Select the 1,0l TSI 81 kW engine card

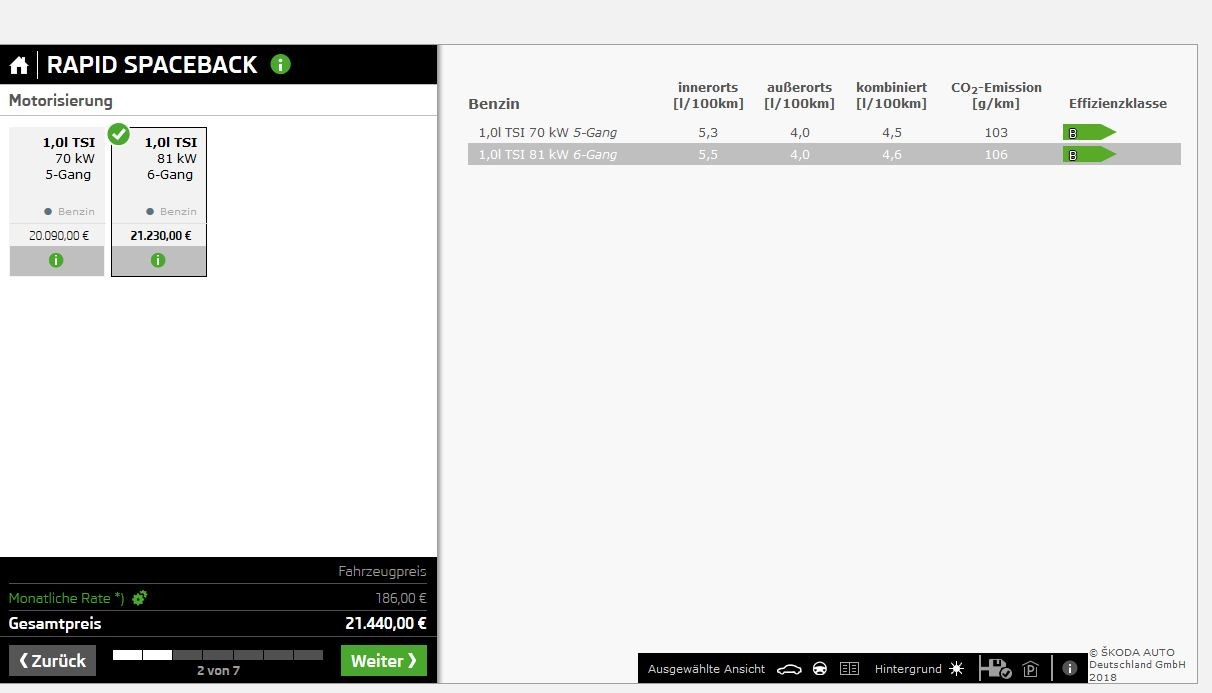159,201
